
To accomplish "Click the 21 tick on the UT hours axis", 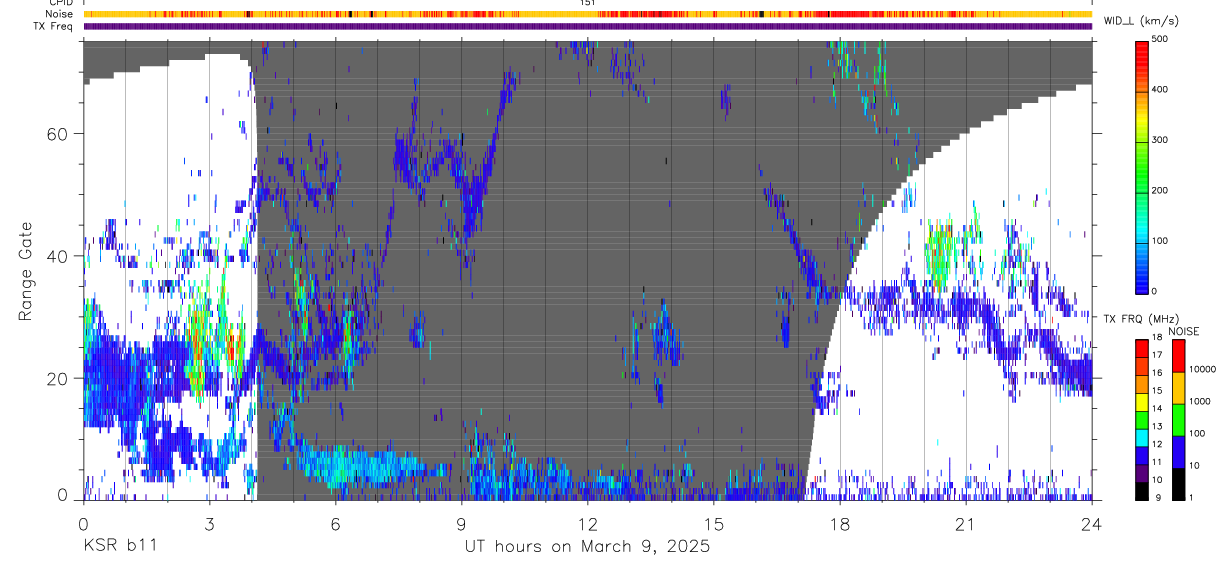I will pyautogui.click(x=966, y=522).
